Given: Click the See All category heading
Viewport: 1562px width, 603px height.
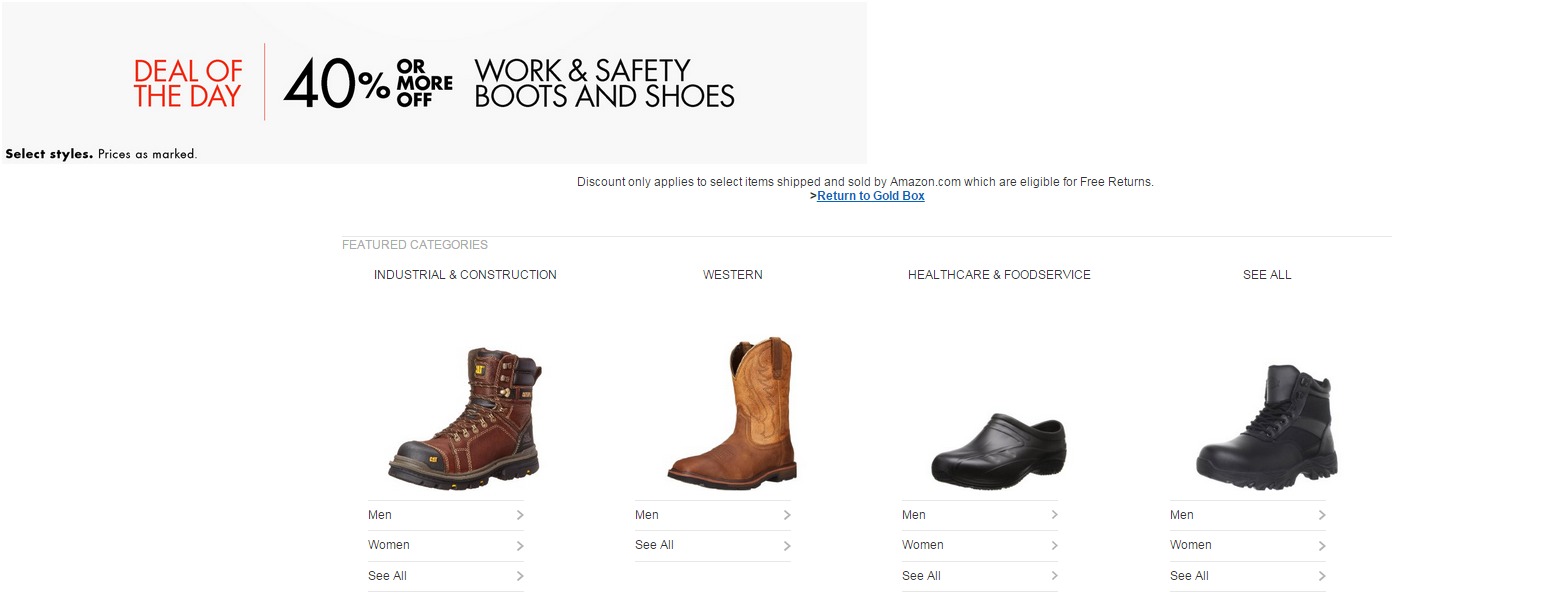Looking at the screenshot, I should 1267,275.
